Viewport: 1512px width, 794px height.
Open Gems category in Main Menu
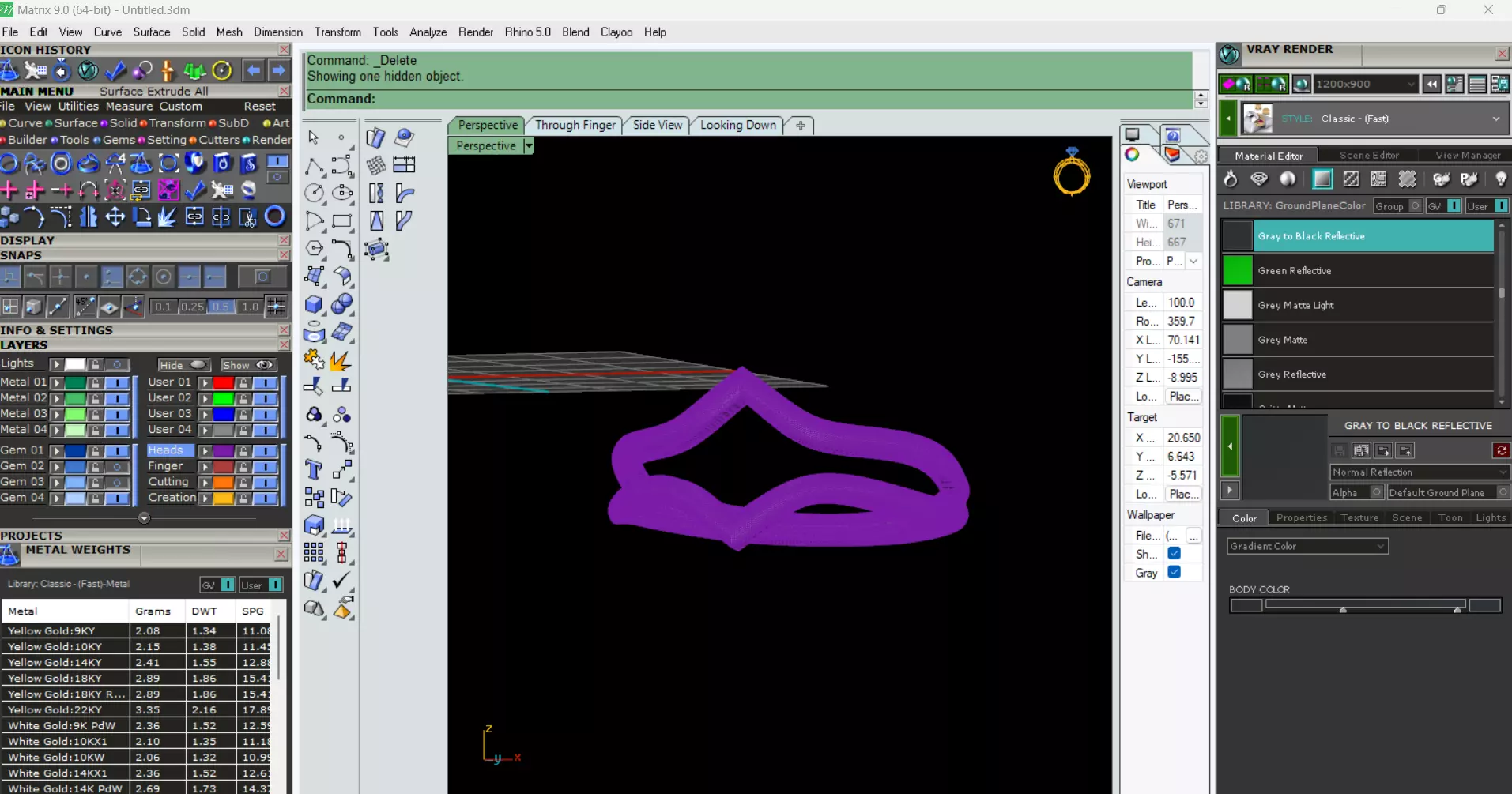(119, 140)
